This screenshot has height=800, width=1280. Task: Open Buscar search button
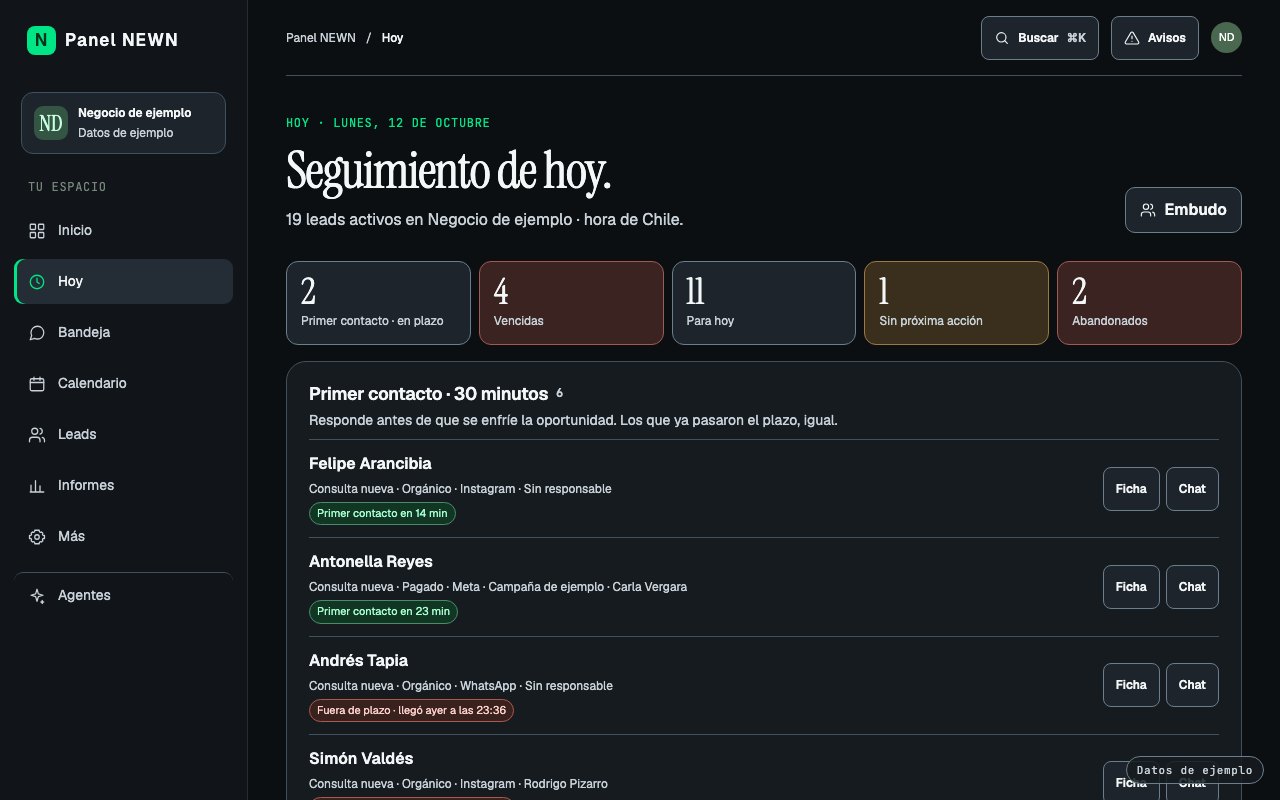1040,38
